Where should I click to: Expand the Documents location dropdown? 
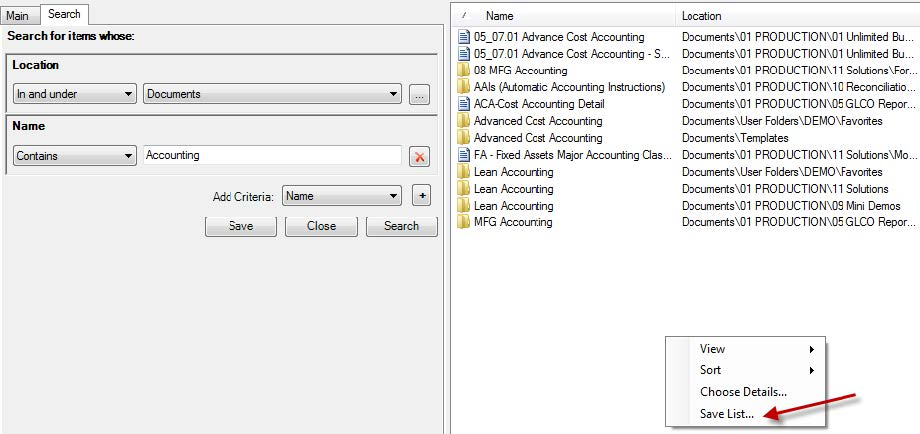coord(273,94)
